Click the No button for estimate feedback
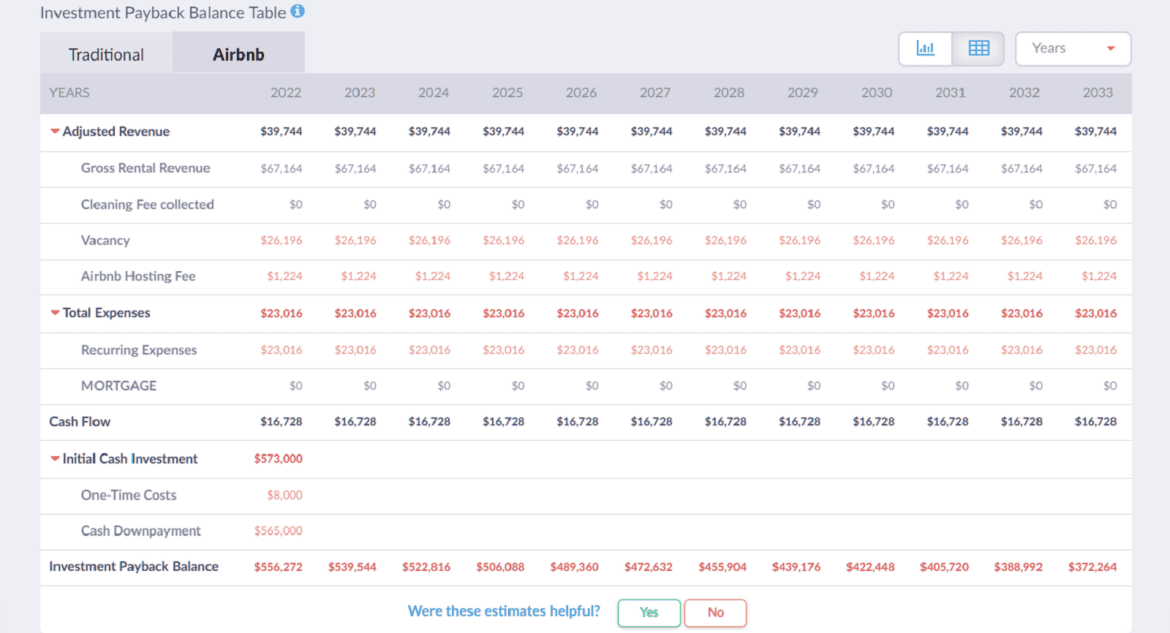Screen dimensions: 1170x633 point(715,612)
